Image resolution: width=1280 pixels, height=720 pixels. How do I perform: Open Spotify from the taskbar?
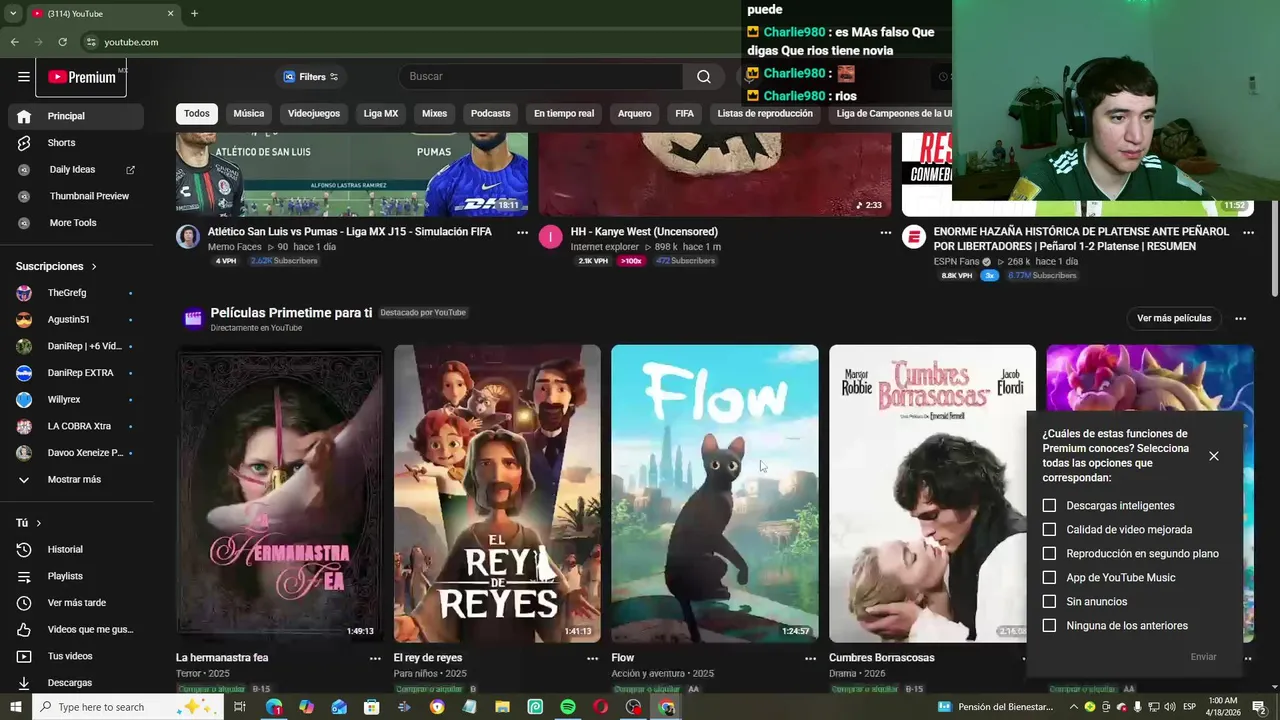click(568, 707)
